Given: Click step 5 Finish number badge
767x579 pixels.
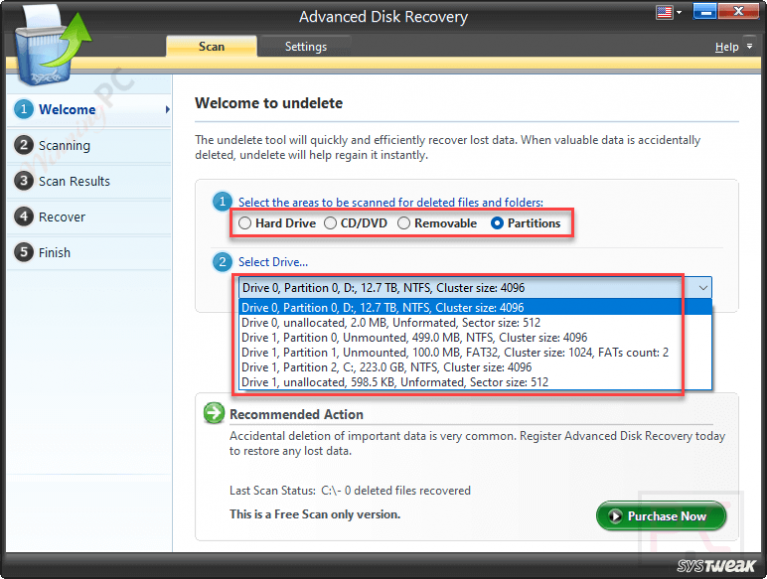Looking at the screenshot, I should (23, 252).
